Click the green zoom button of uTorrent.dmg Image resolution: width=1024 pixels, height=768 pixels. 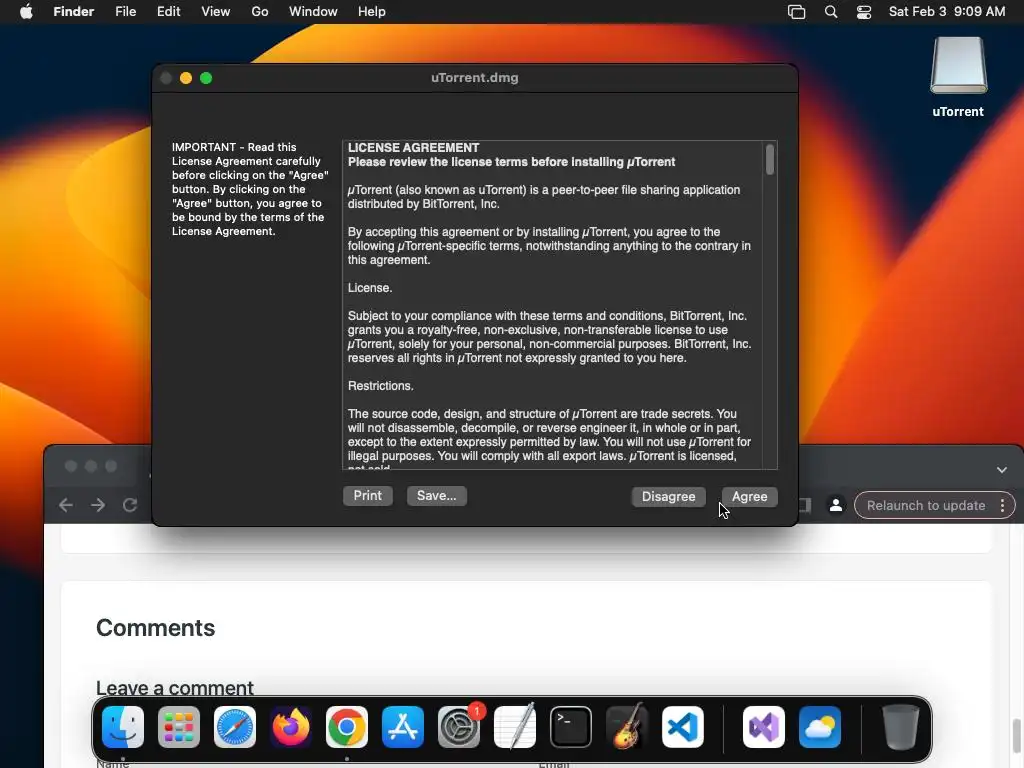(206, 78)
